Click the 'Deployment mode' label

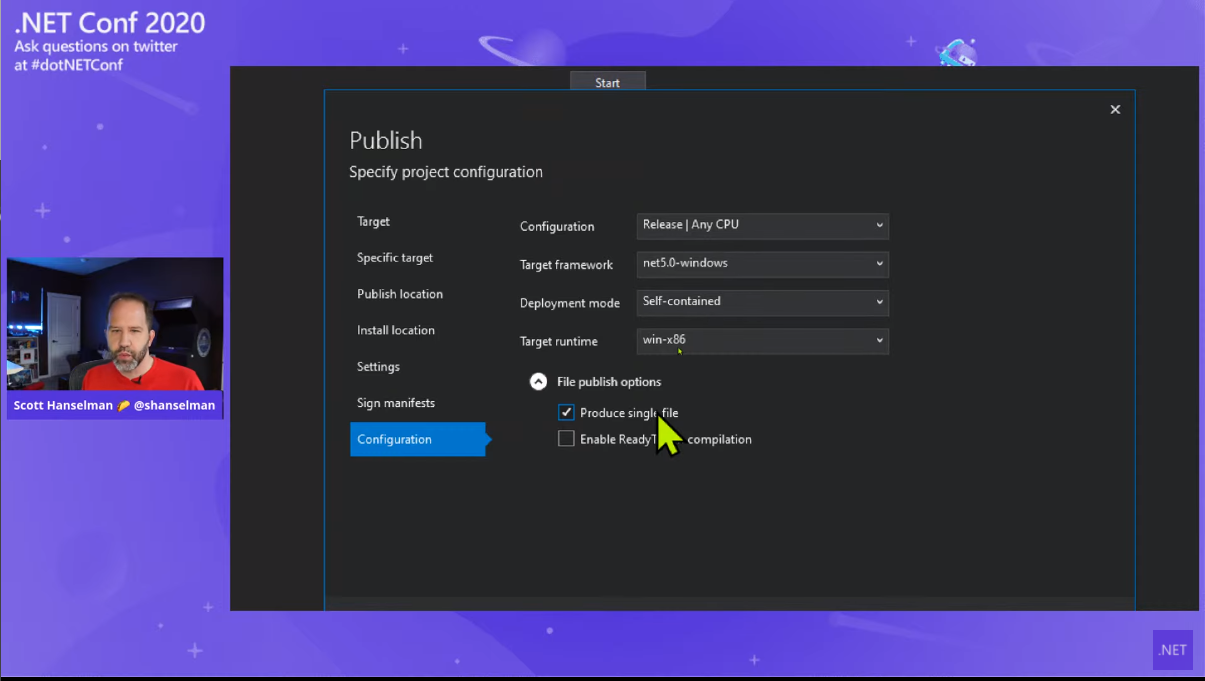tap(570, 303)
